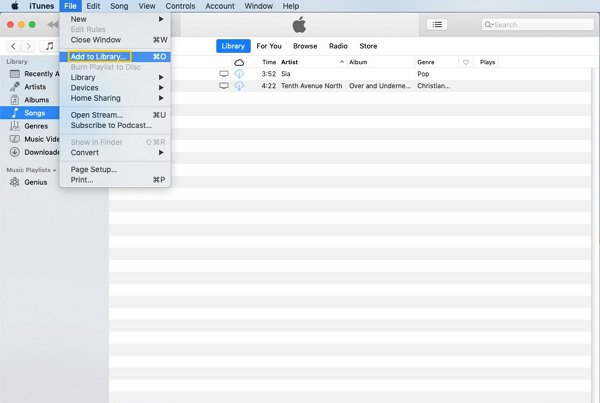This screenshot has height=403, width=600.
Task: Expand the New submenu
Action: [x=115, y=19]
